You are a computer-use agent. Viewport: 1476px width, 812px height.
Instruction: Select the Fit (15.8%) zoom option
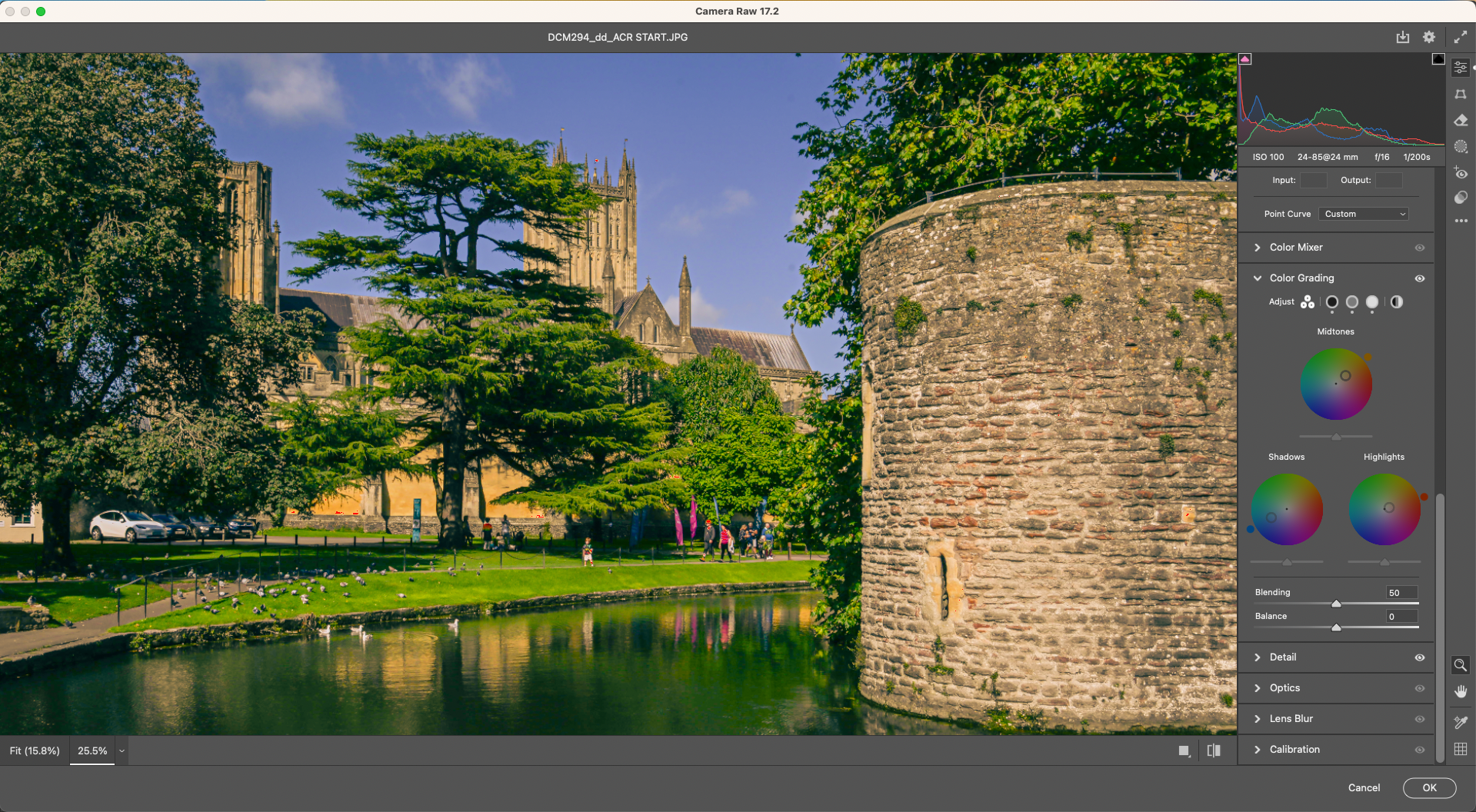35,750
